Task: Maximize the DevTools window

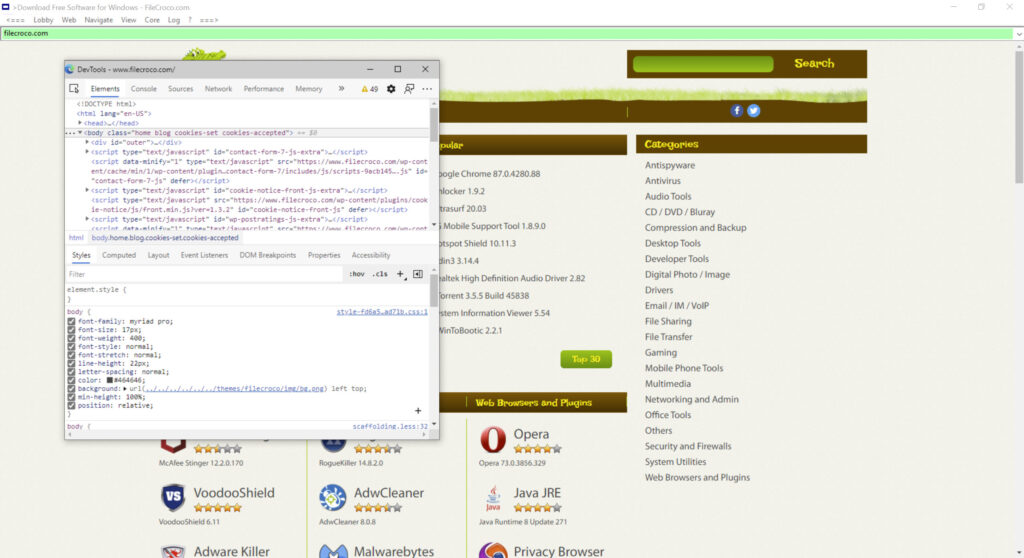Action: [397, 69]
